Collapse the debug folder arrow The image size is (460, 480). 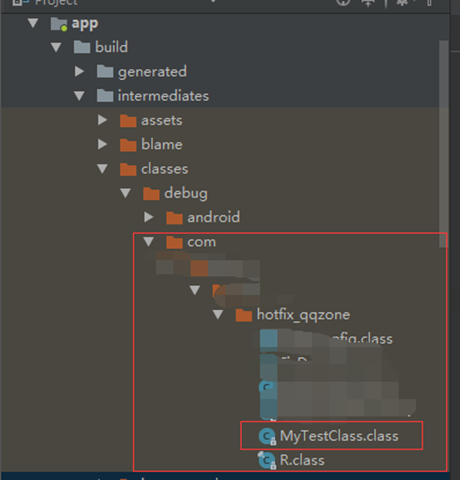(125, 193)
